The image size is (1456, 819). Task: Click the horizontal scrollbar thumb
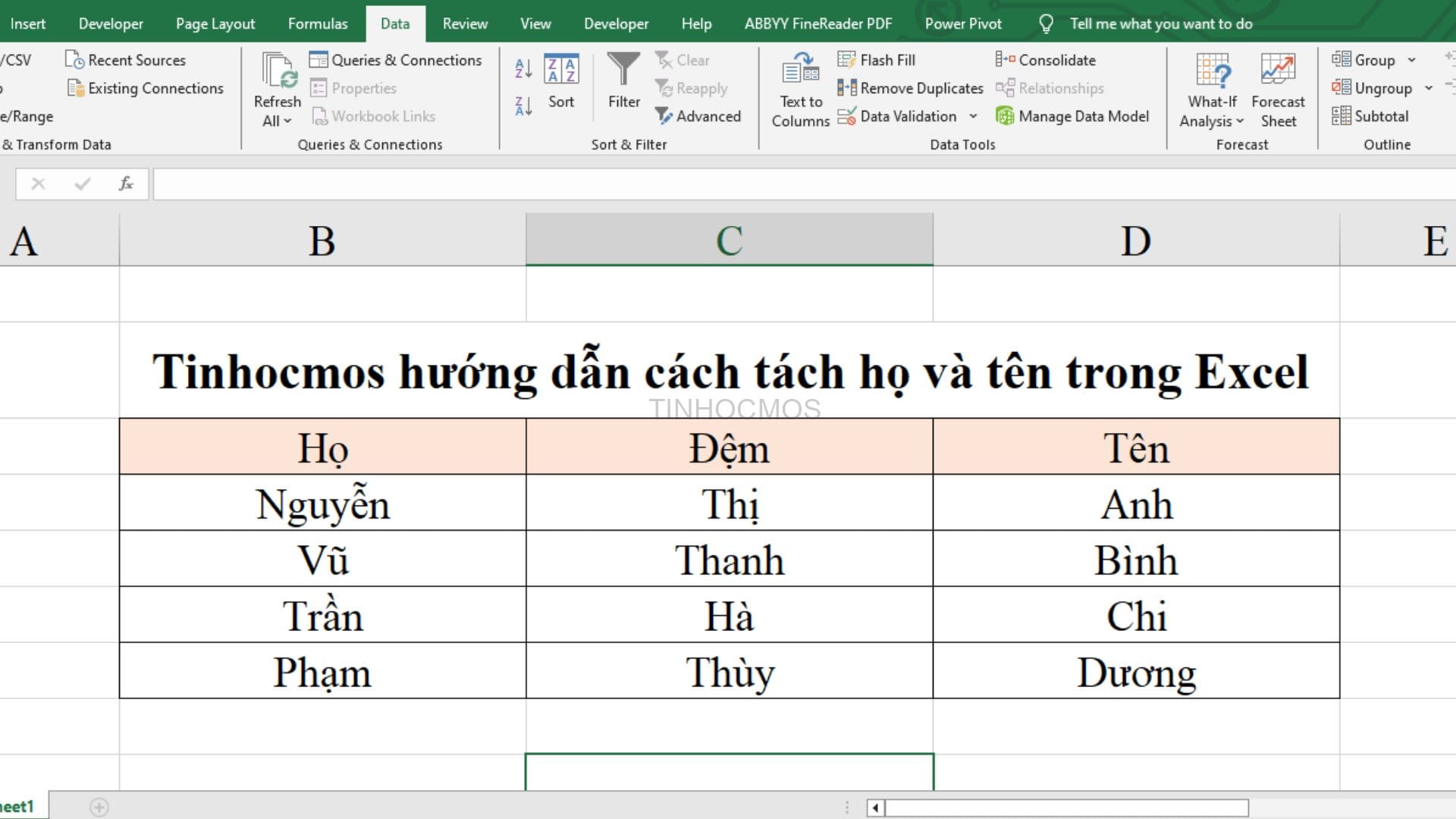coord(1067,808)
